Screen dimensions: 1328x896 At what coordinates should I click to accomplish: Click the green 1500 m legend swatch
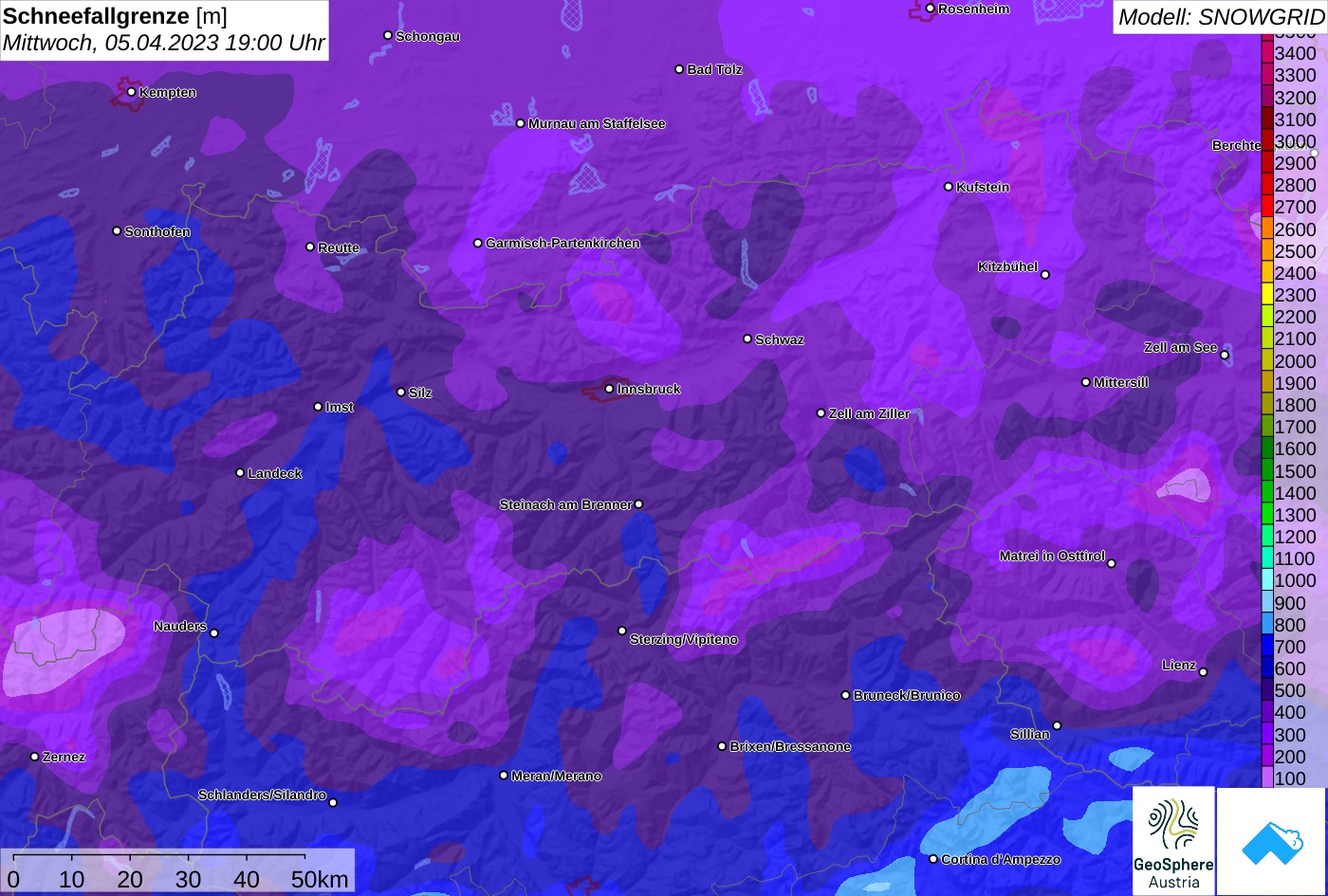pyautogui.click(x=1267, y=470)
